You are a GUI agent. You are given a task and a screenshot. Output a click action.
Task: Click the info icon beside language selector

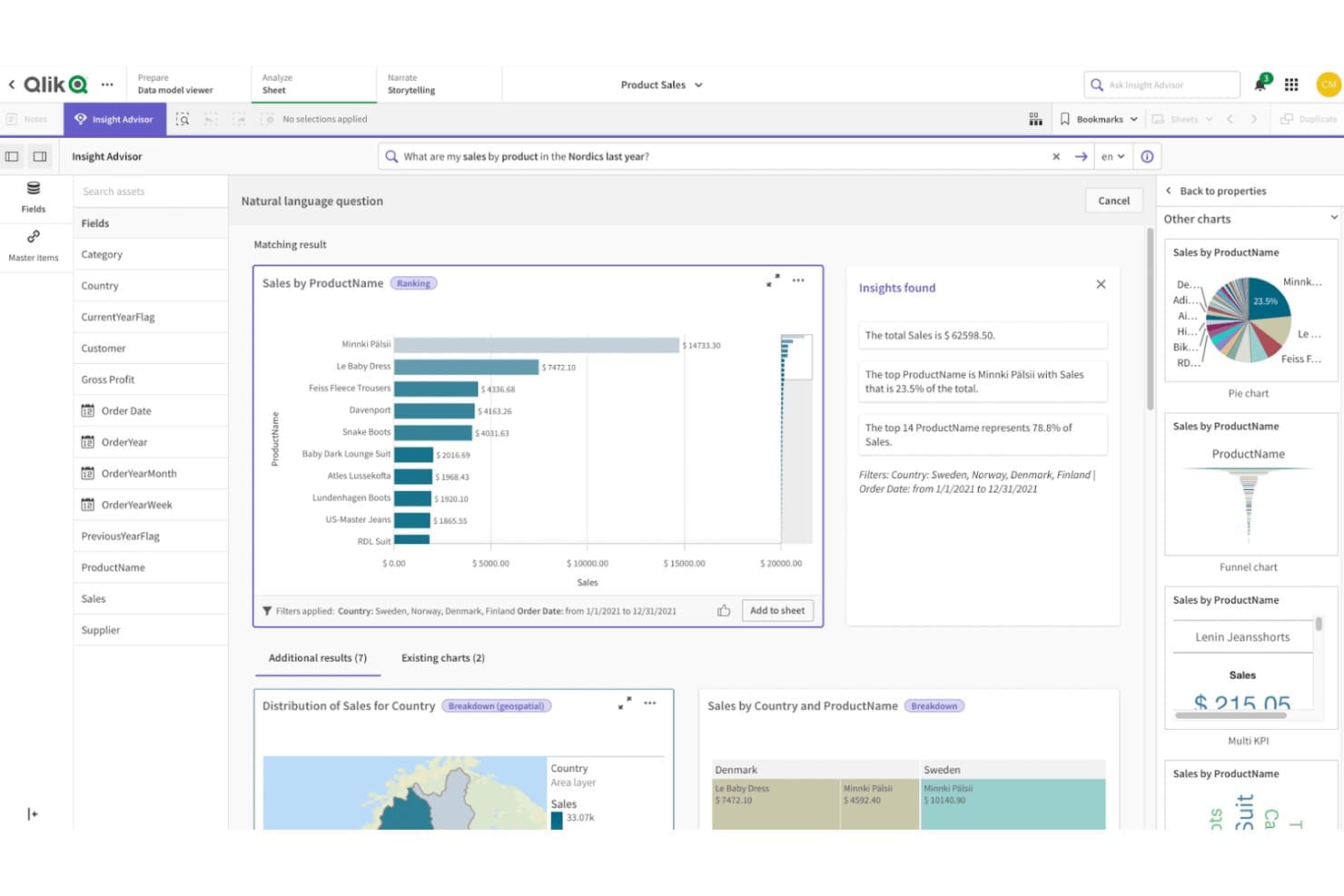pos(1147,156)
